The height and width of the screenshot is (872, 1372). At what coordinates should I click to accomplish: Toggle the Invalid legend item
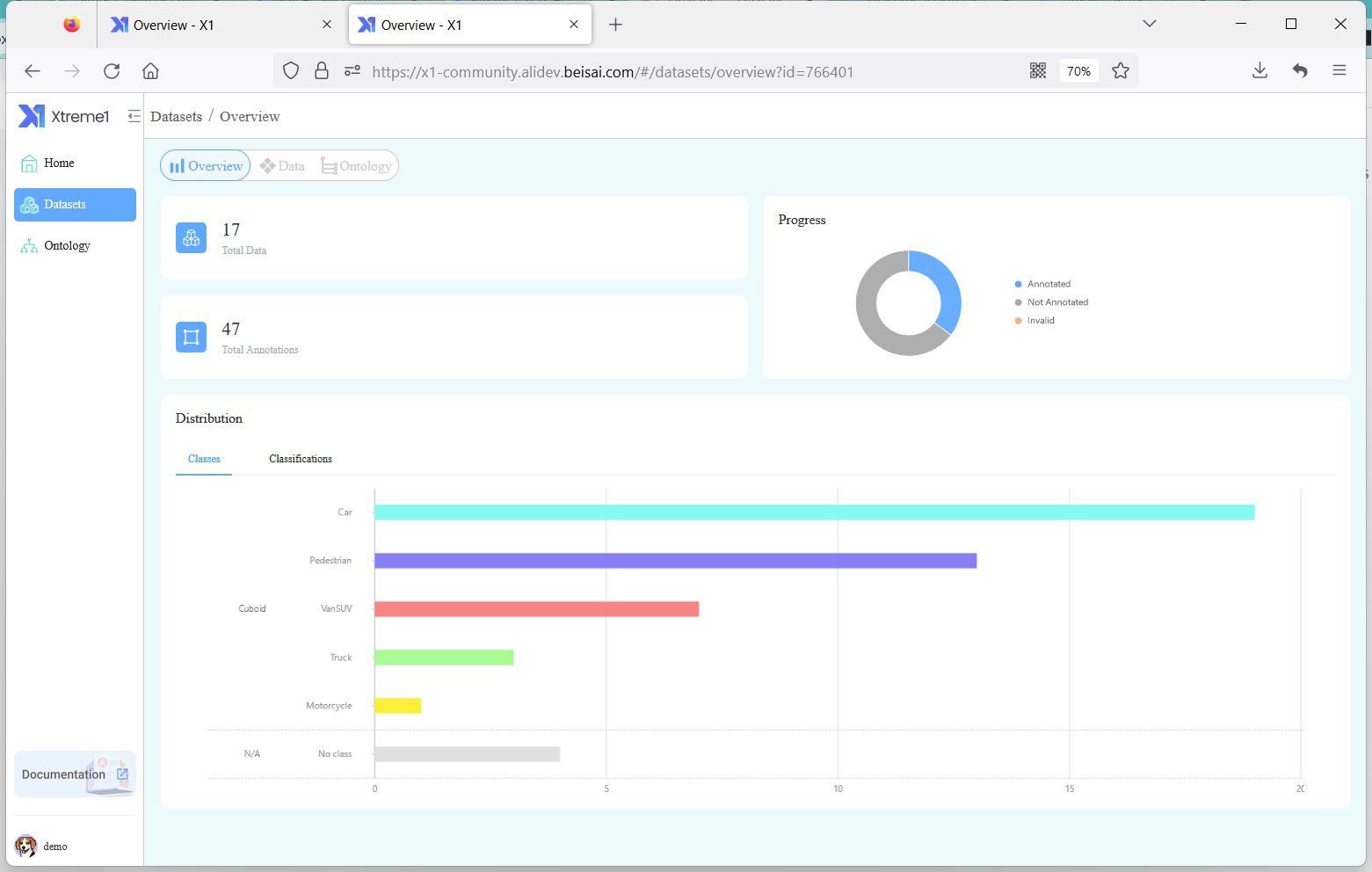[1040, 321]
